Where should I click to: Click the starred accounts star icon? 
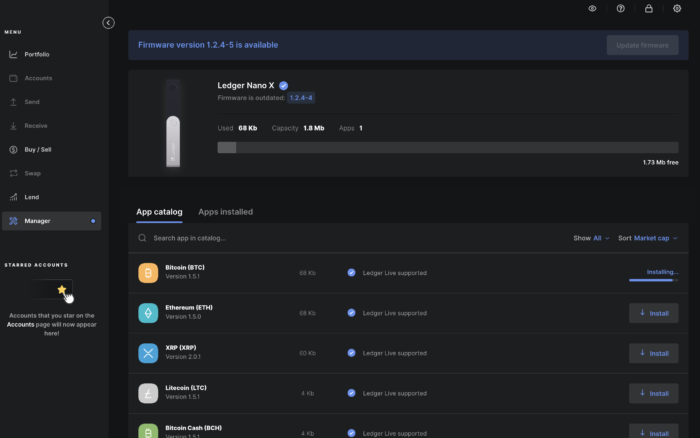[x=62, y=290]
